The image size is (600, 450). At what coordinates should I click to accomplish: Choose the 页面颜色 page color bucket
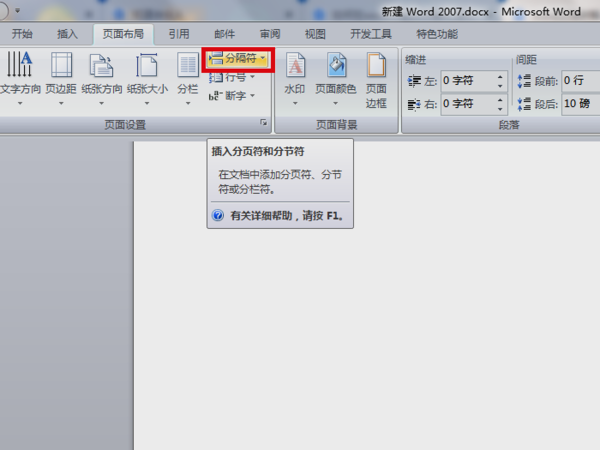336,78
